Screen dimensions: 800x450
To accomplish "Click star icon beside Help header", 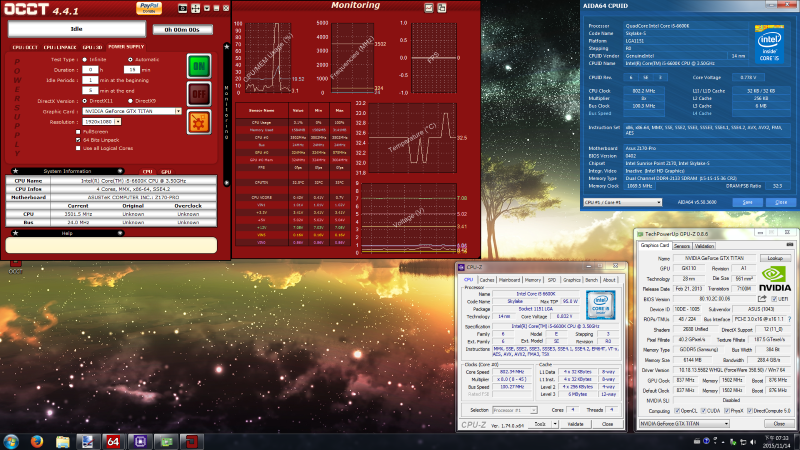I will pyautogui.click(x=15, y=233).
